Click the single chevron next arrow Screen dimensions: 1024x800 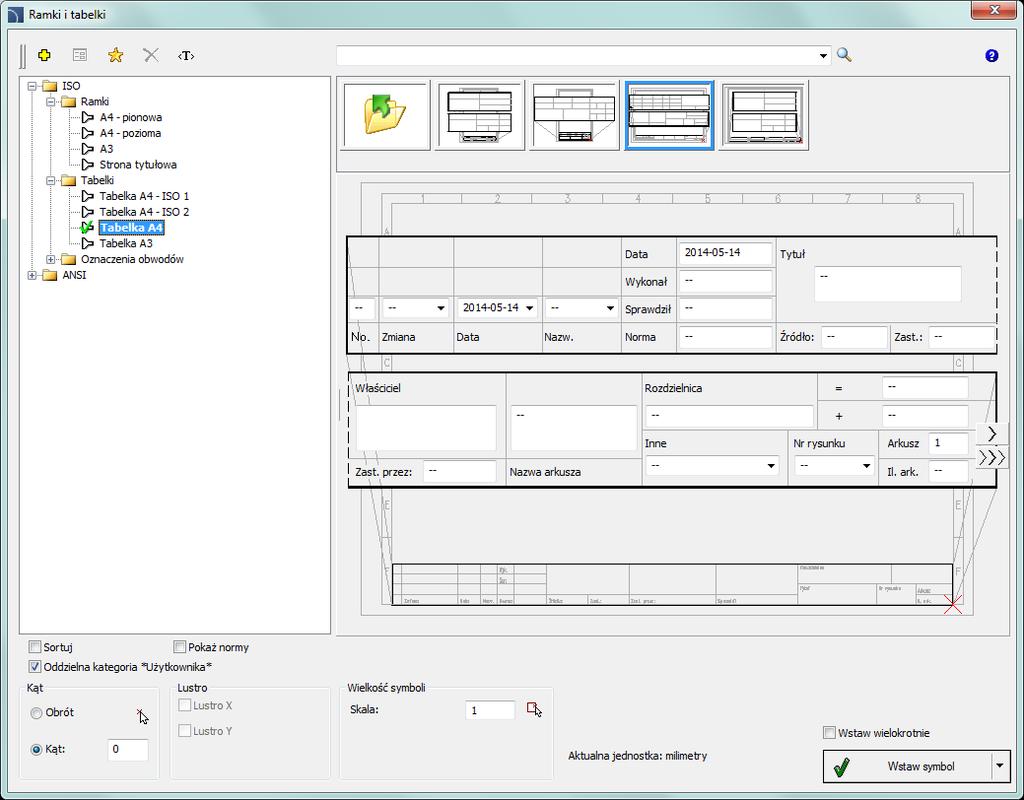(x=991, y=434)
